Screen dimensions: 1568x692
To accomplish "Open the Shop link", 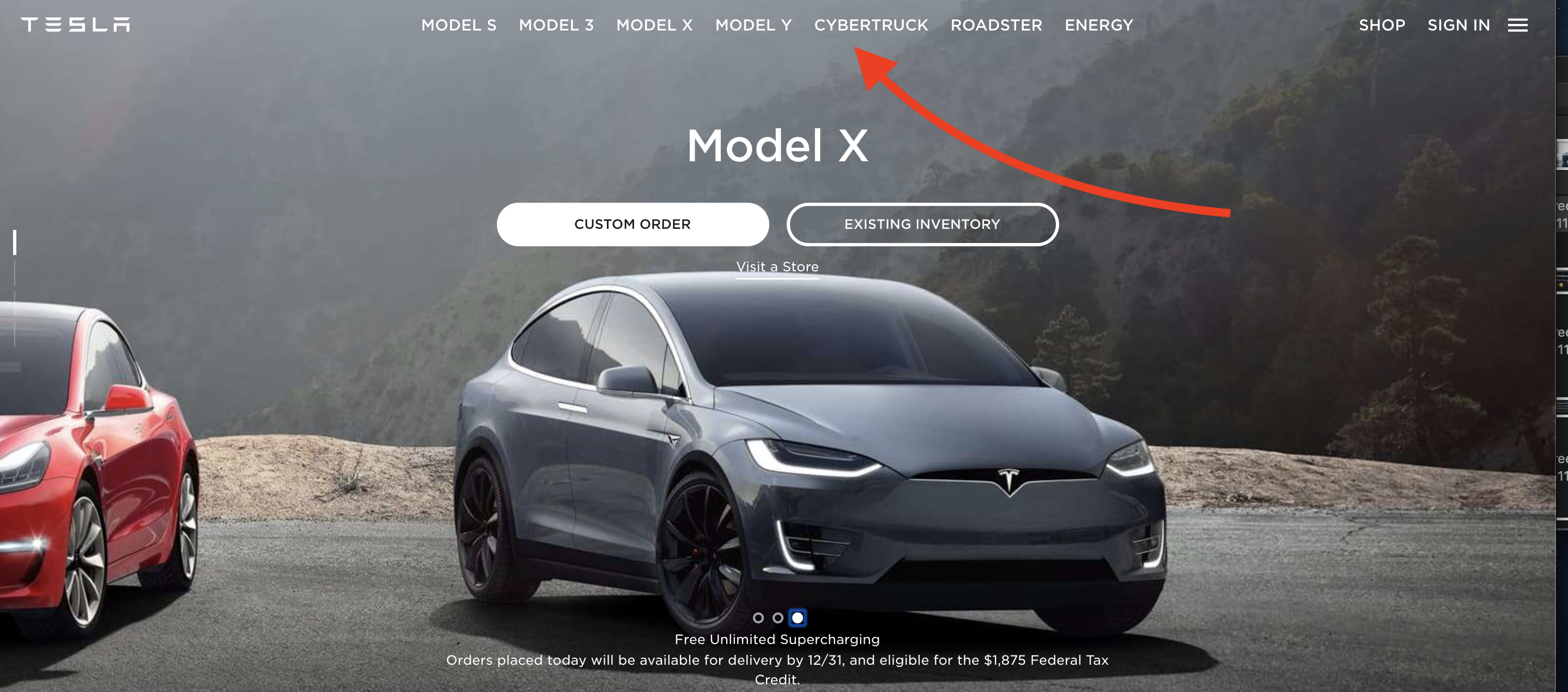I will 1382,25.
